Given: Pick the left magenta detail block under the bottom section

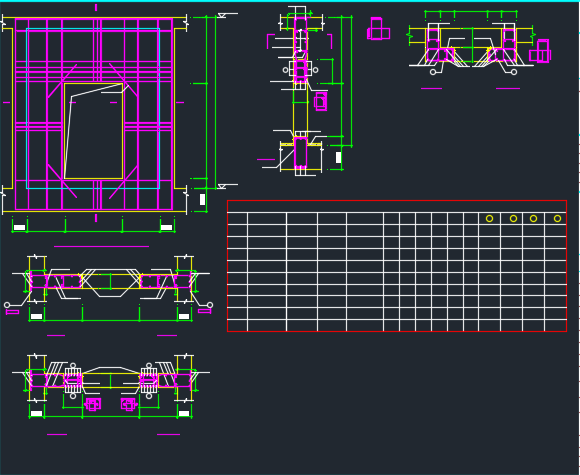Looking at the screenshot, I should [x=92, y=404].
